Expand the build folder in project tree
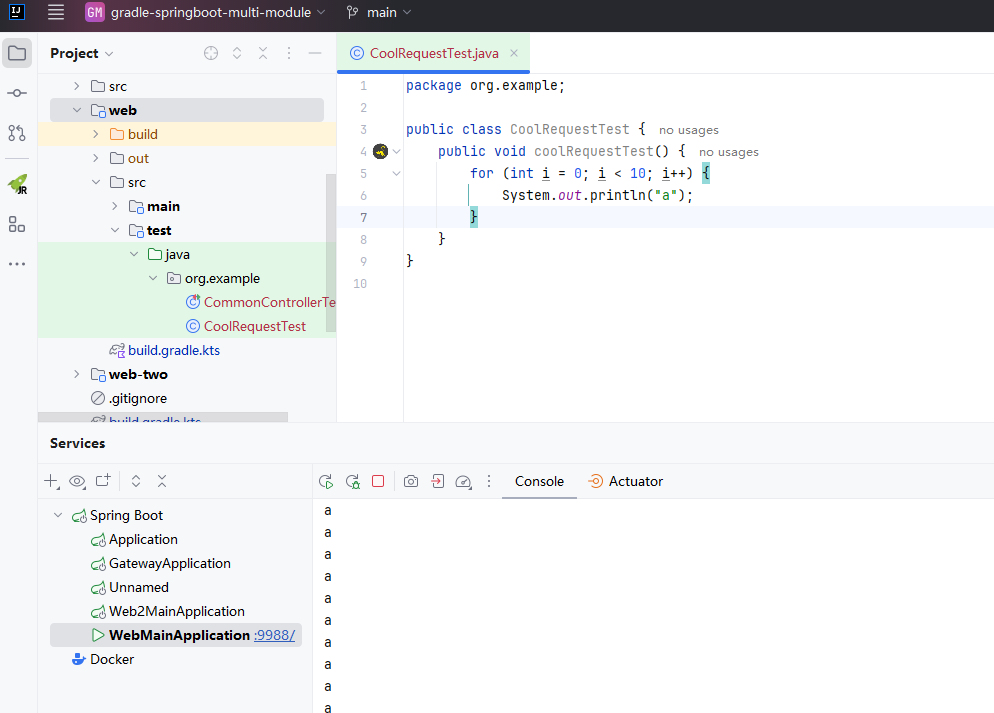The height and width of the screenshot is (713, 994). [x=96, y=134]
